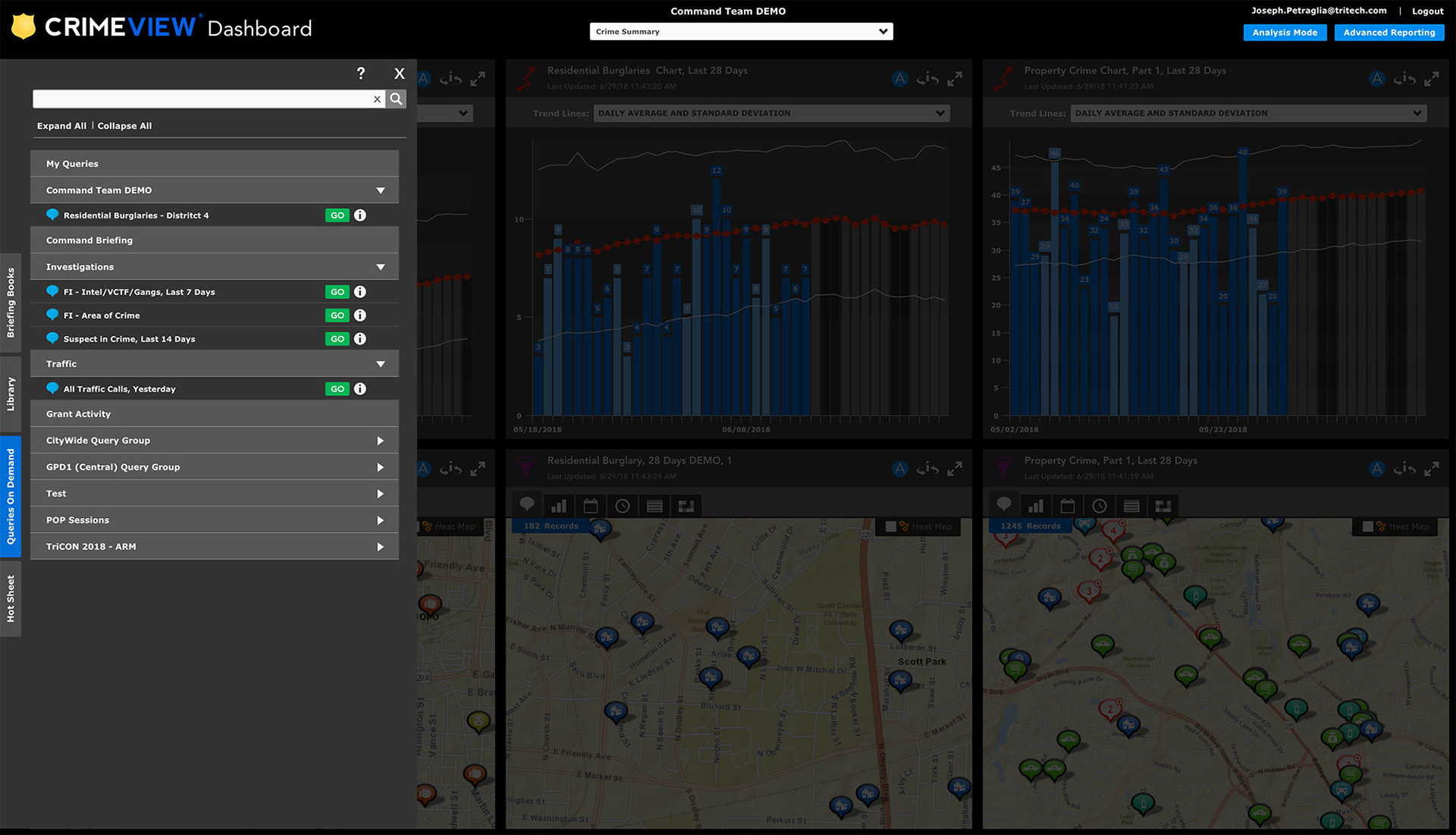The width and height of the screenshot is (1456, 835).
Task: Open Residential Burglaries trend lines dropdown
Action: (771, 113)
